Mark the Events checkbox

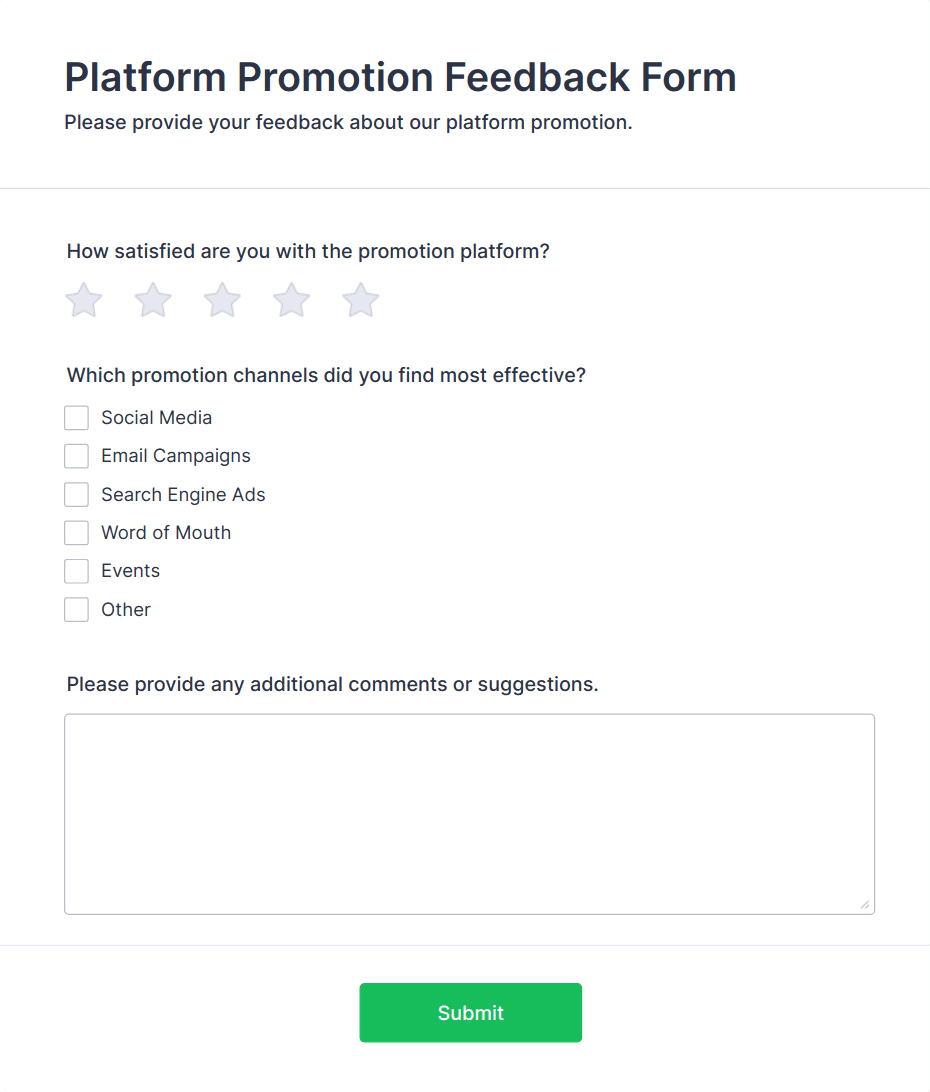pos(77,571)
